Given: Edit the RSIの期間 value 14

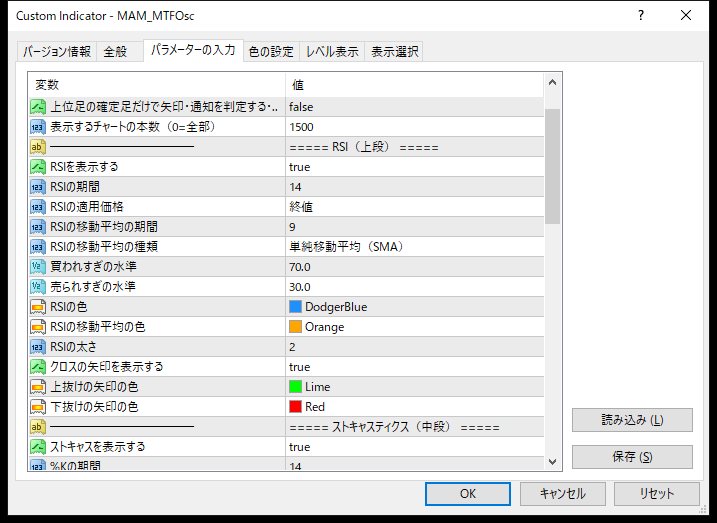Looking at the screenshot, I should [415, 187].
